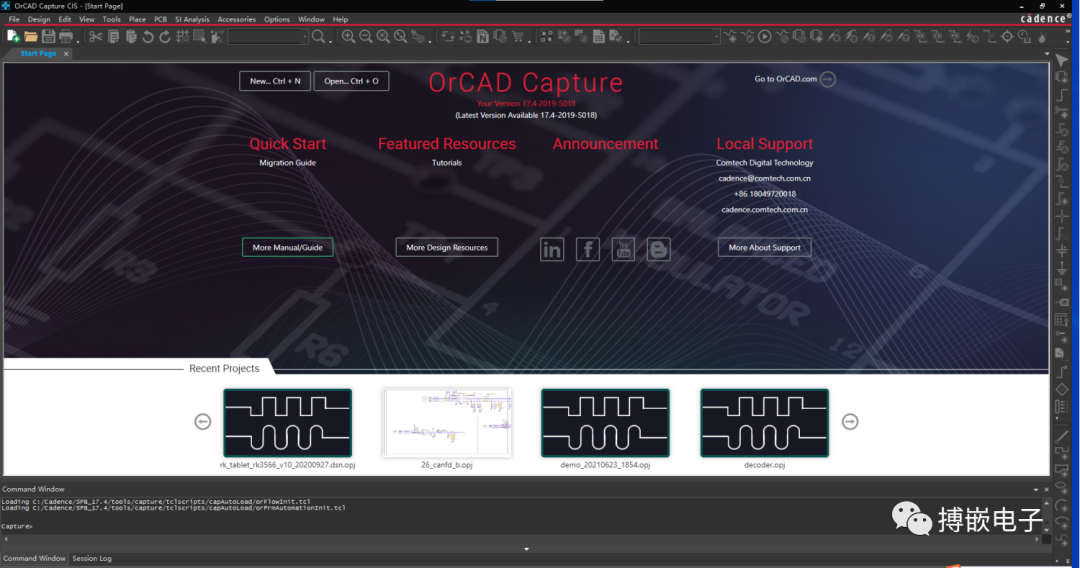Open the Accessories menu
The width and height of the screenshot is (1080, 568).
click(236, 19)
